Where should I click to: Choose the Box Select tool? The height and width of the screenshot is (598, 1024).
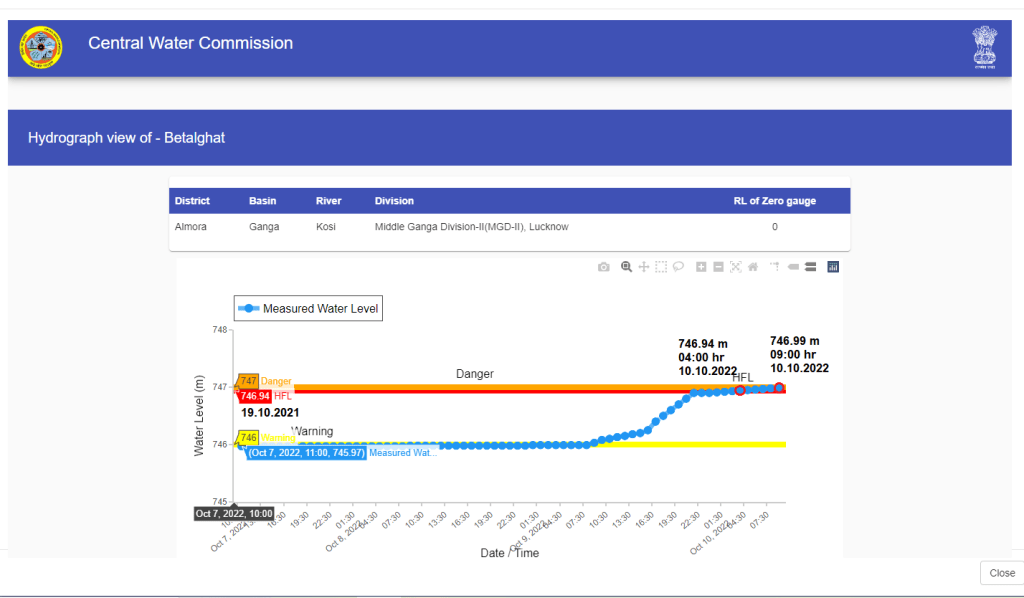click(661, 267)
